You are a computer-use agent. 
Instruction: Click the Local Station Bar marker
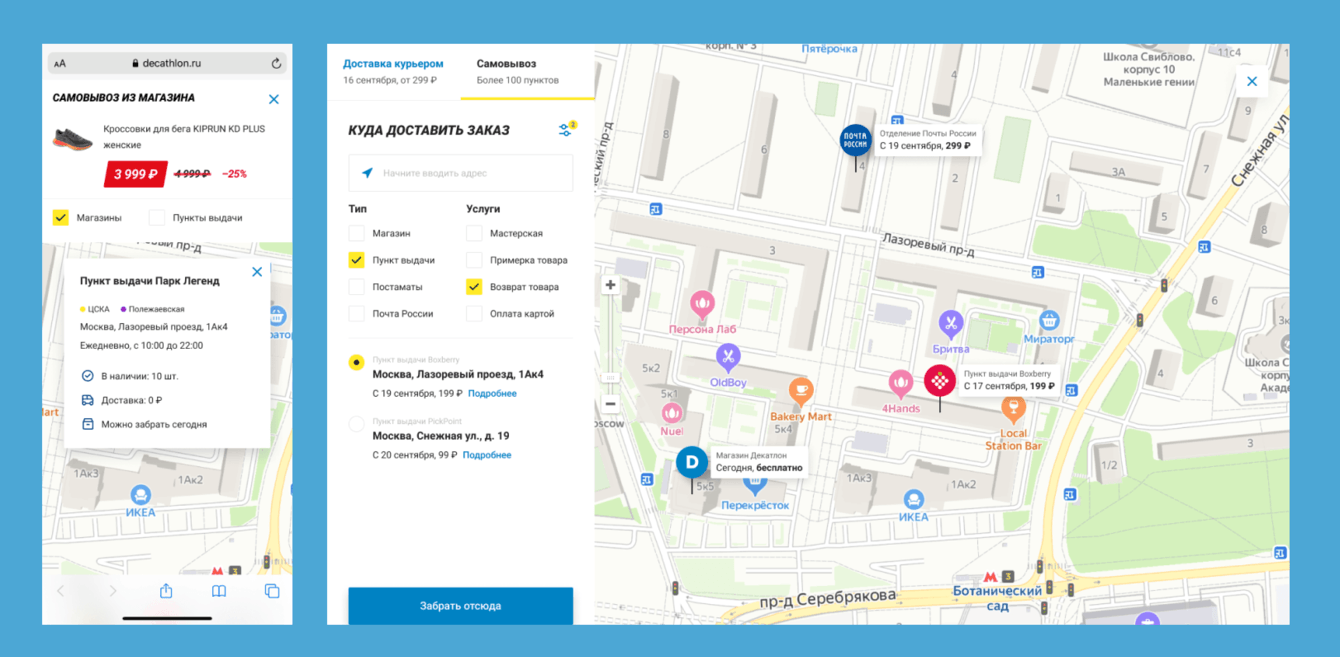[x=1013, y=409]
